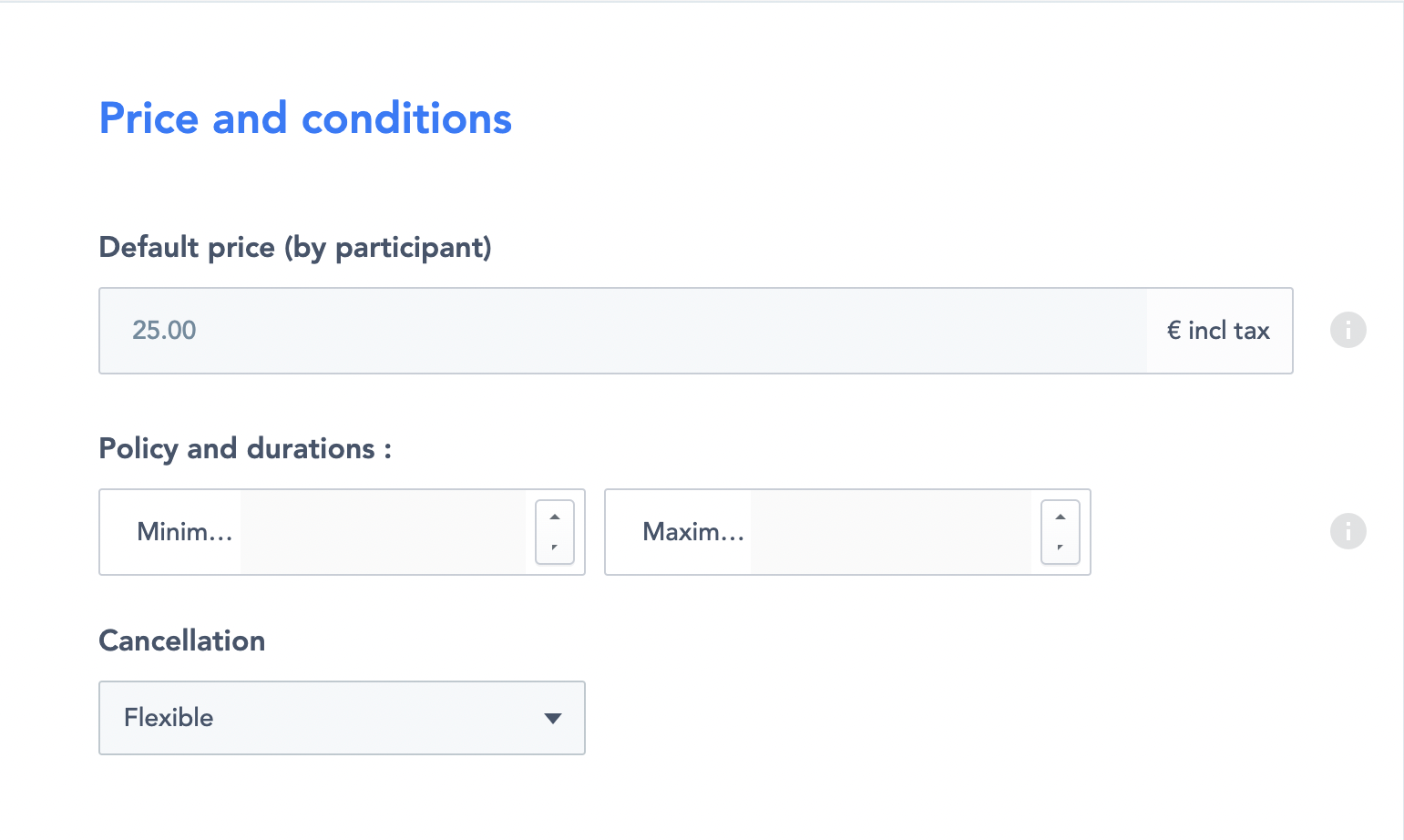Click the 'Price and conditions' heading
The height and width of the screenshot is (840, 1404).
305,118
